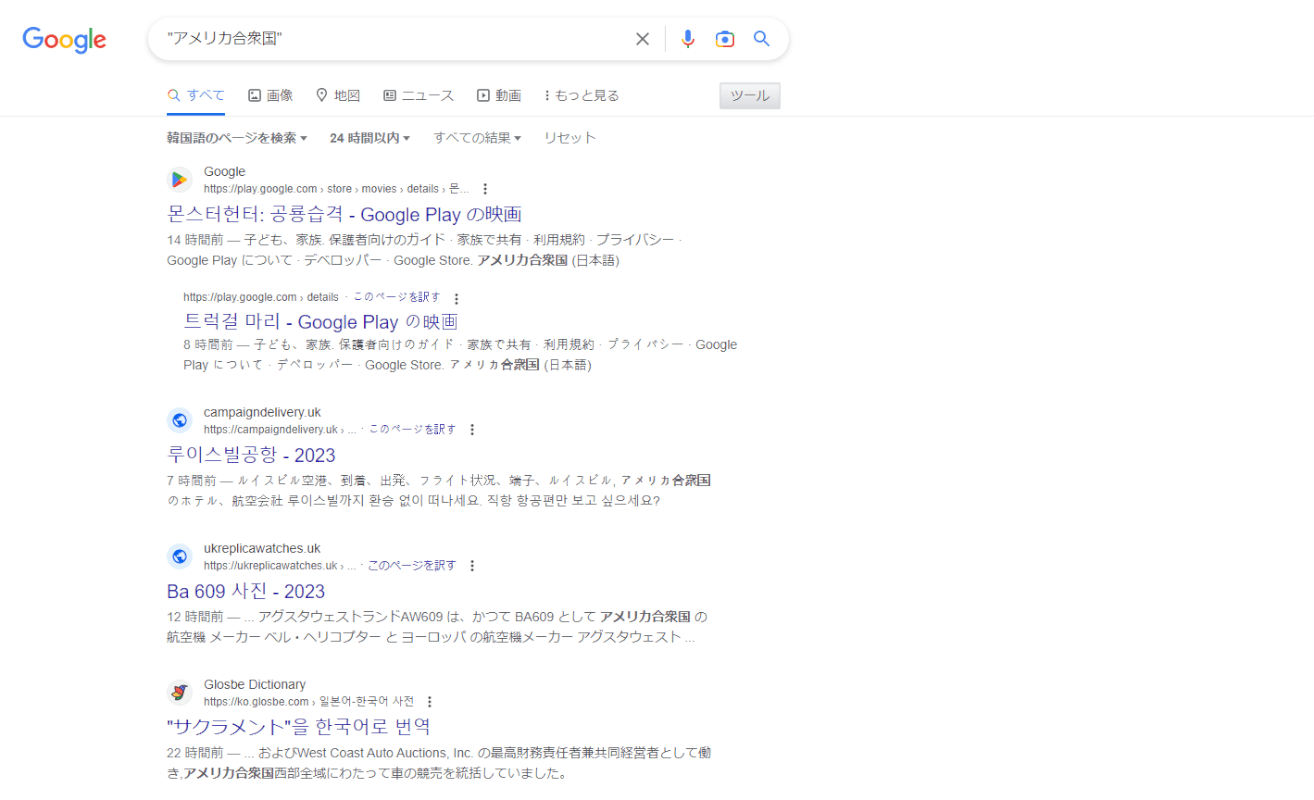The image size is (1314, 800).
Task: Click the ukreplicawatches.uk globe favicon
Action: pyautogui.click(x=179, y=556)
